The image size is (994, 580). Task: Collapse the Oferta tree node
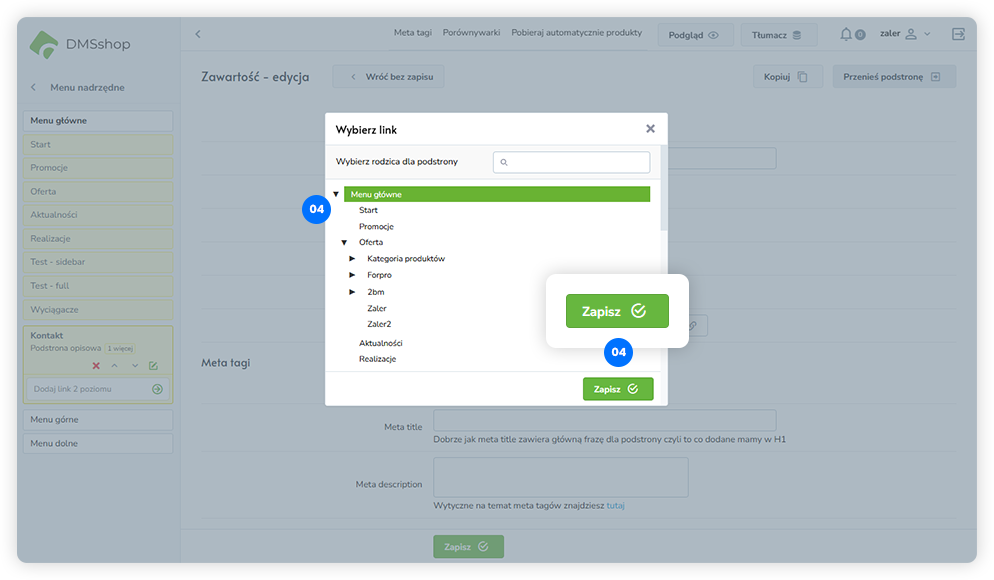[344, 243]
